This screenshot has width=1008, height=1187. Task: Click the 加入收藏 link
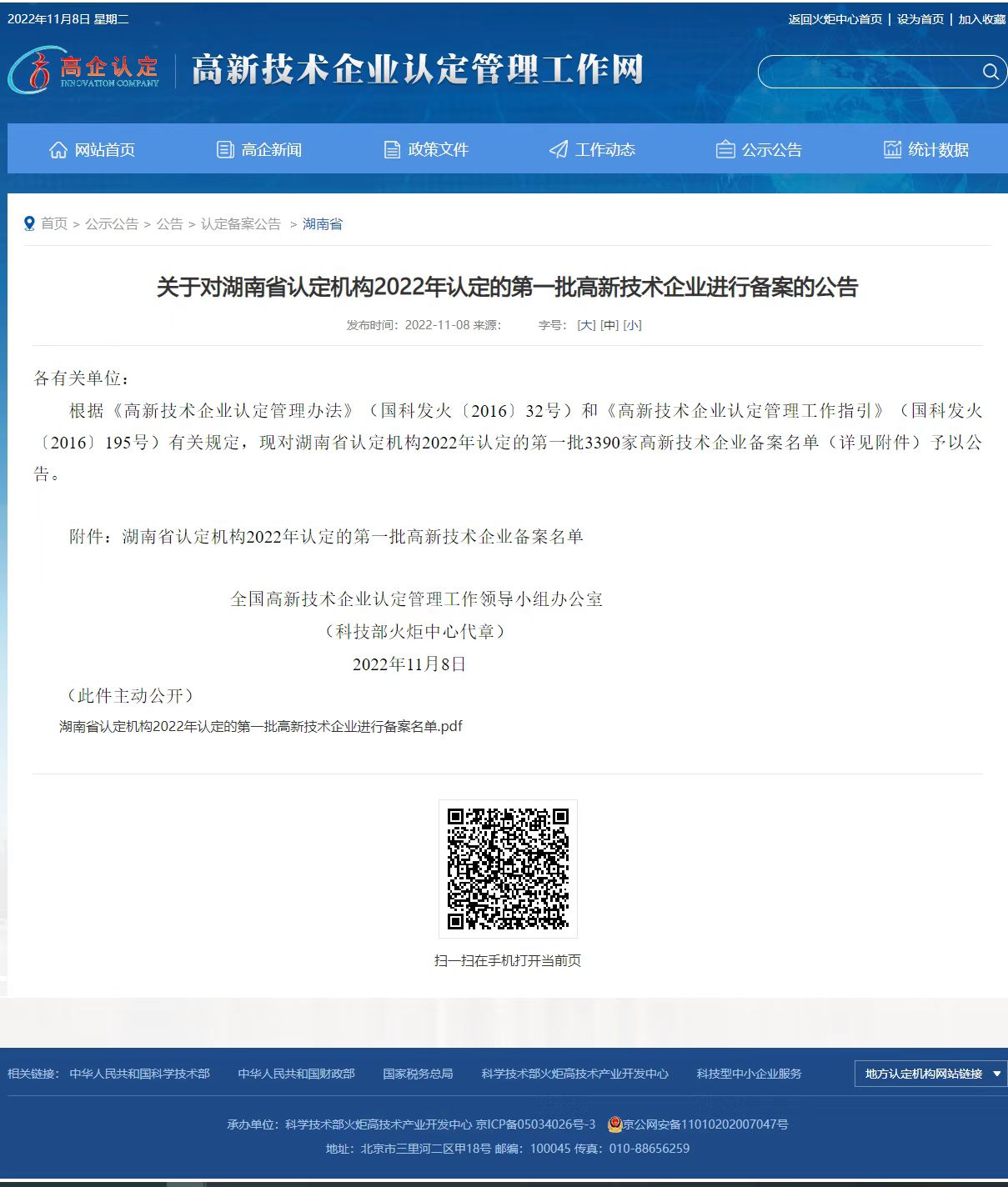pos(982,19)
